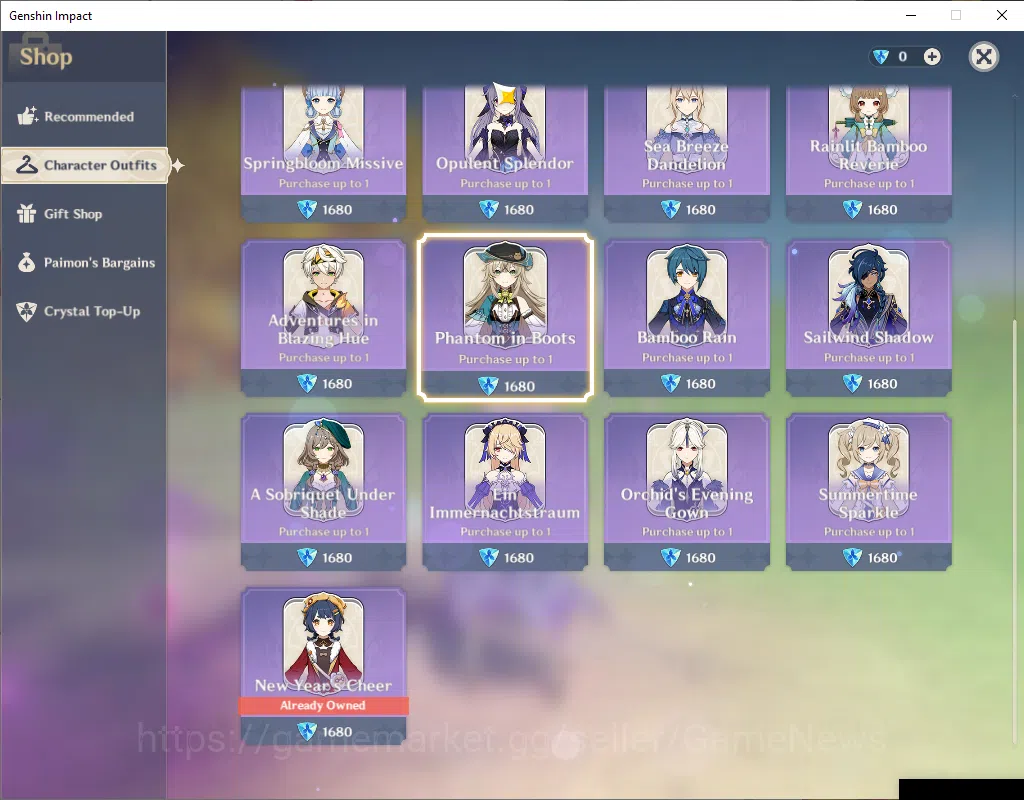This screenshot has width=1024, height=800.
Task: Click the 1680 price under Bamboo Rain
Action: [x=701, y=384]
